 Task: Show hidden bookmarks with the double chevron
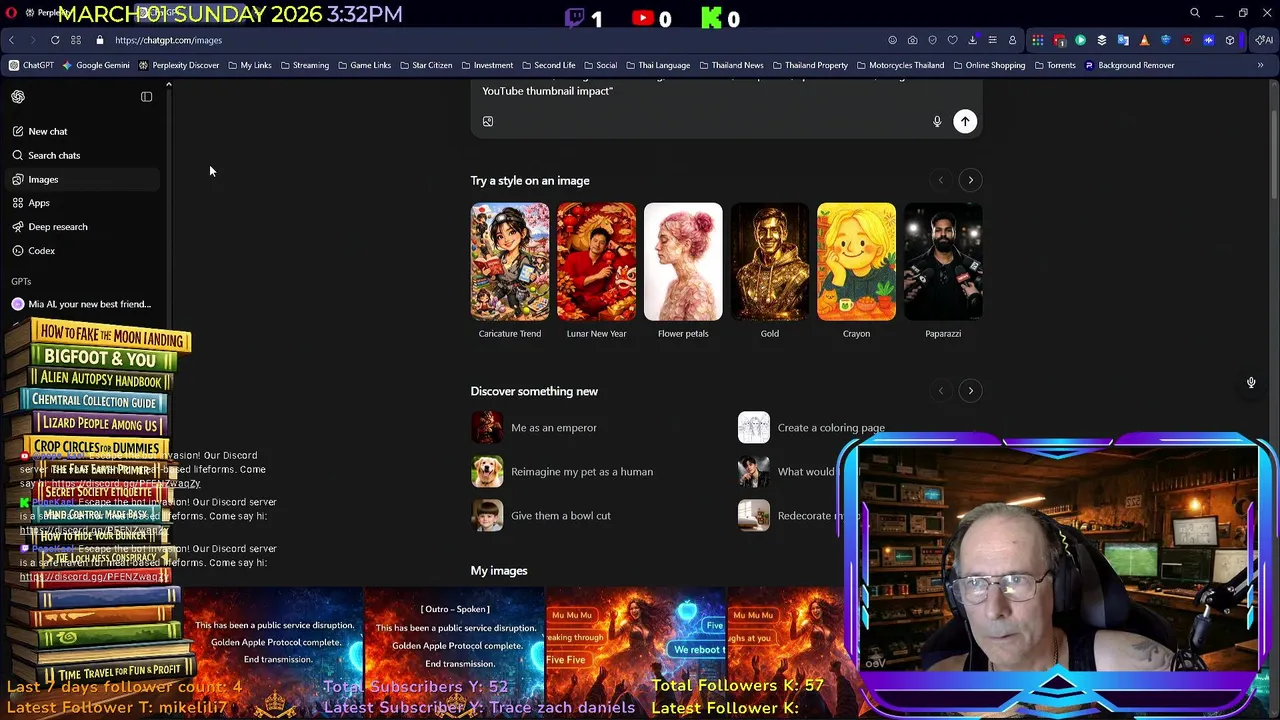click(x=1260, y=65)
